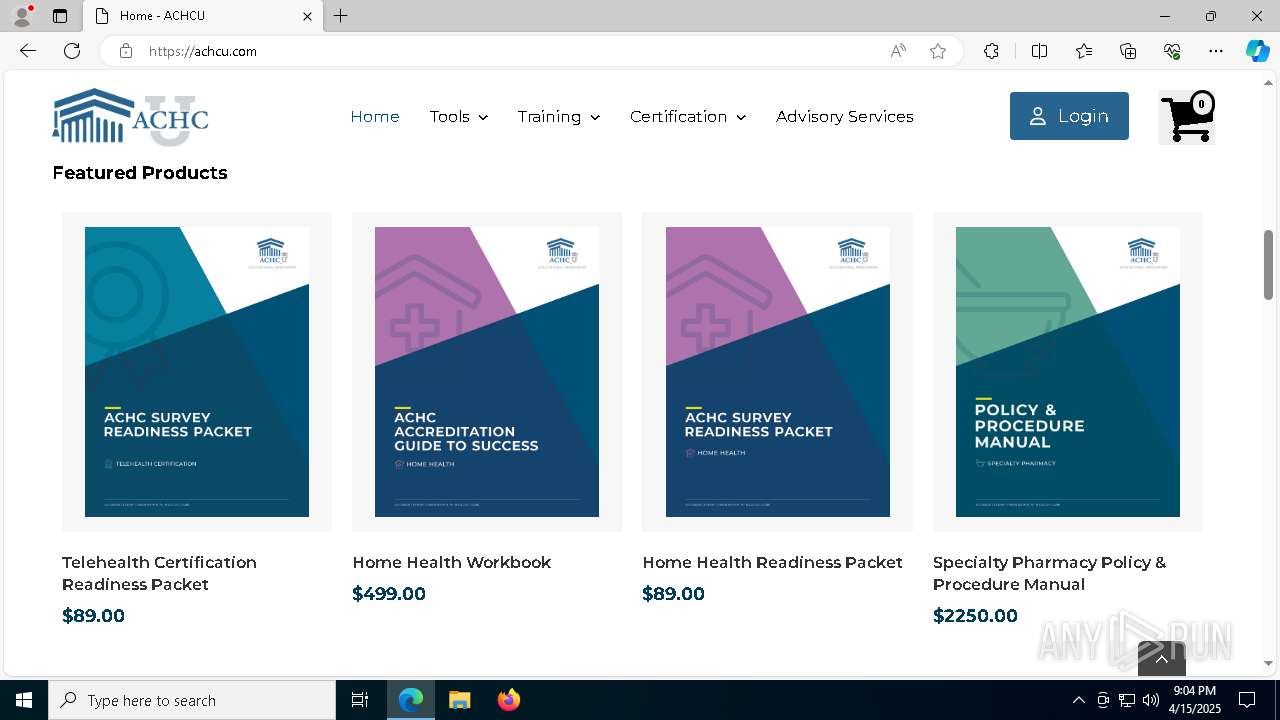Open a new browser tab
The width and height of the screenshot is (1280, 720).
[341, 16]
